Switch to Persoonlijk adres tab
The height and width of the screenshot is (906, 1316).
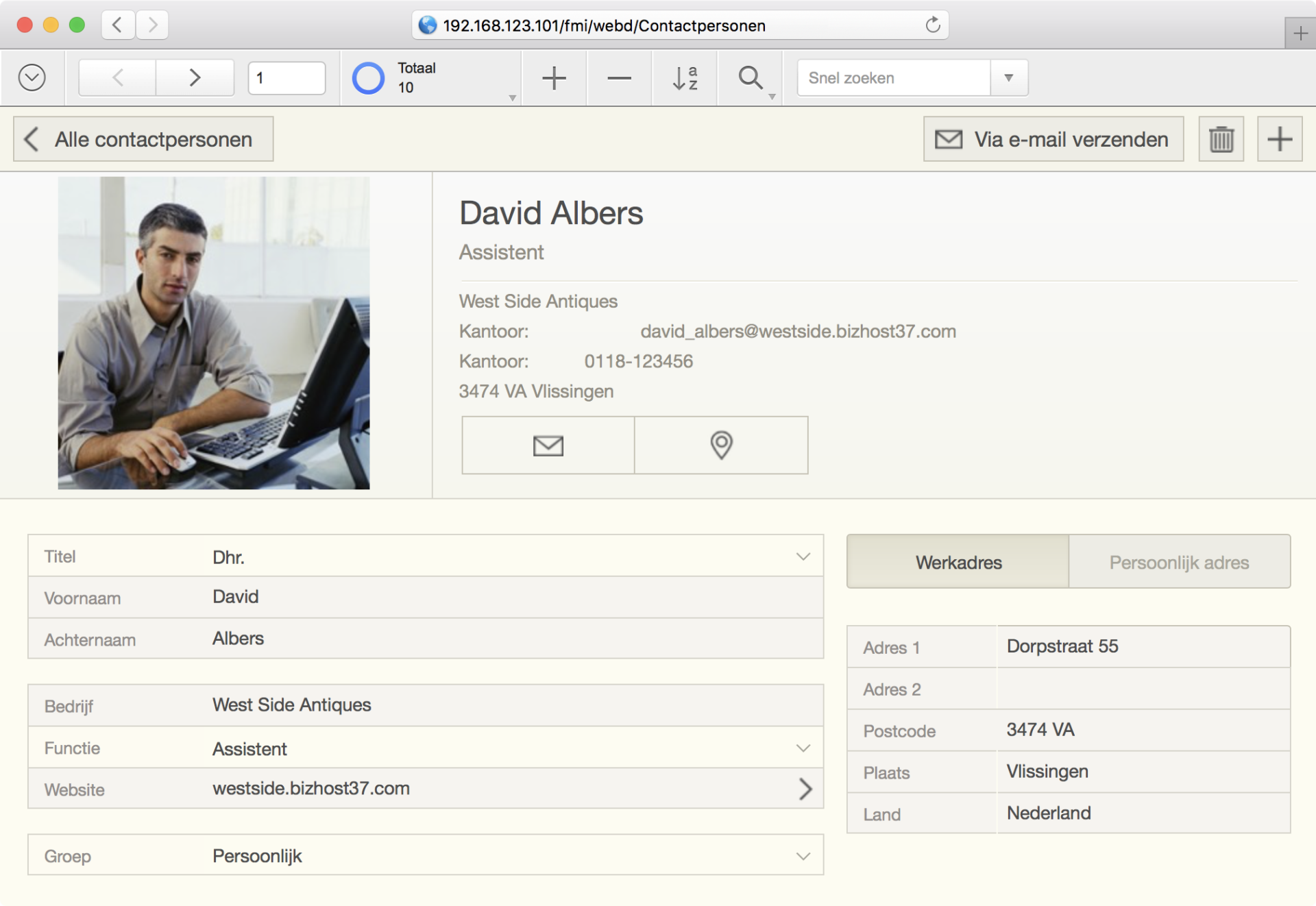click(x=1179, y=562)
